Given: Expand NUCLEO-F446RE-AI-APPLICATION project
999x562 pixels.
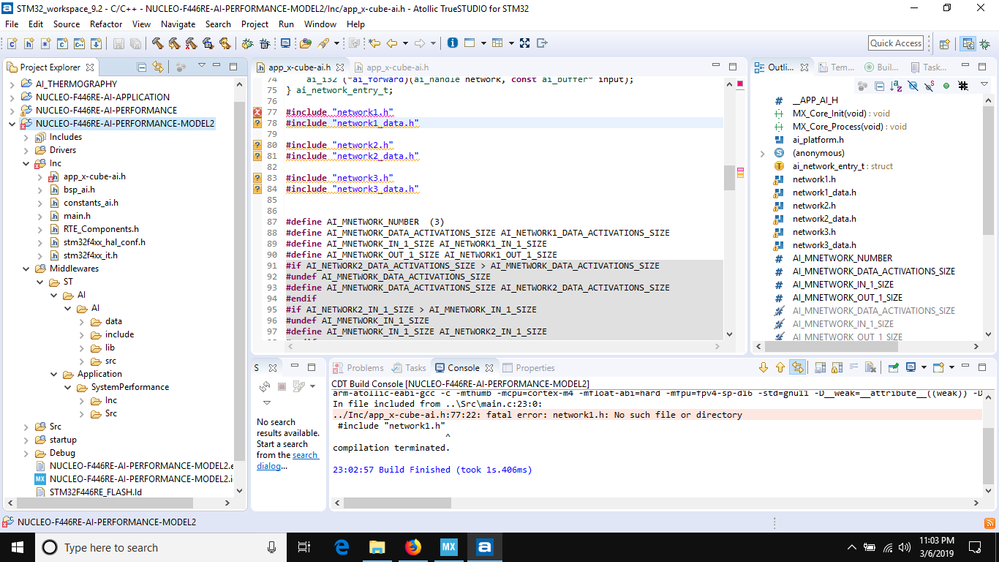Looking at the screenshot, I should coord(13,97).
